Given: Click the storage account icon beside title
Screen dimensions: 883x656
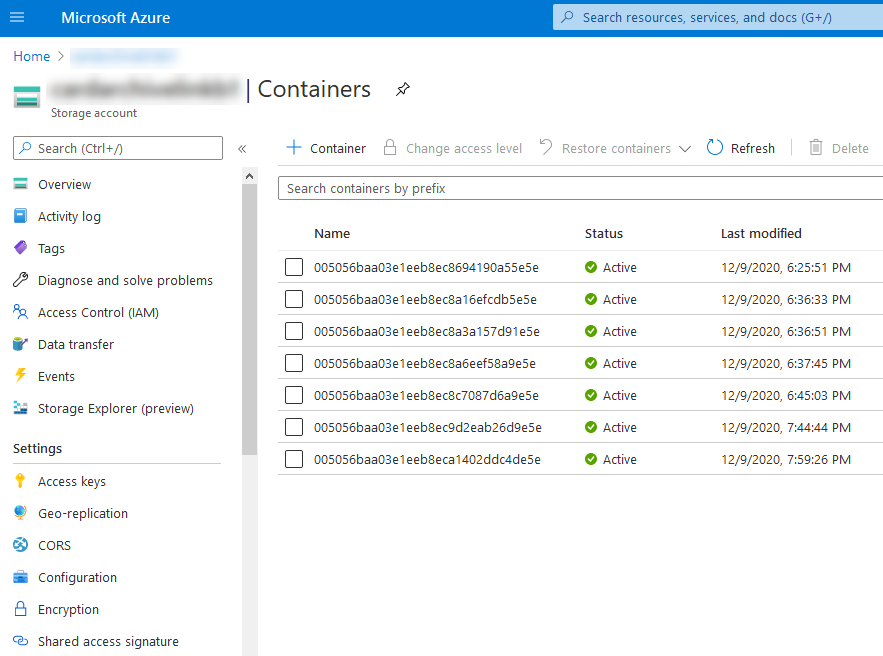Looking at the screenshot, I should coord(27,97).
